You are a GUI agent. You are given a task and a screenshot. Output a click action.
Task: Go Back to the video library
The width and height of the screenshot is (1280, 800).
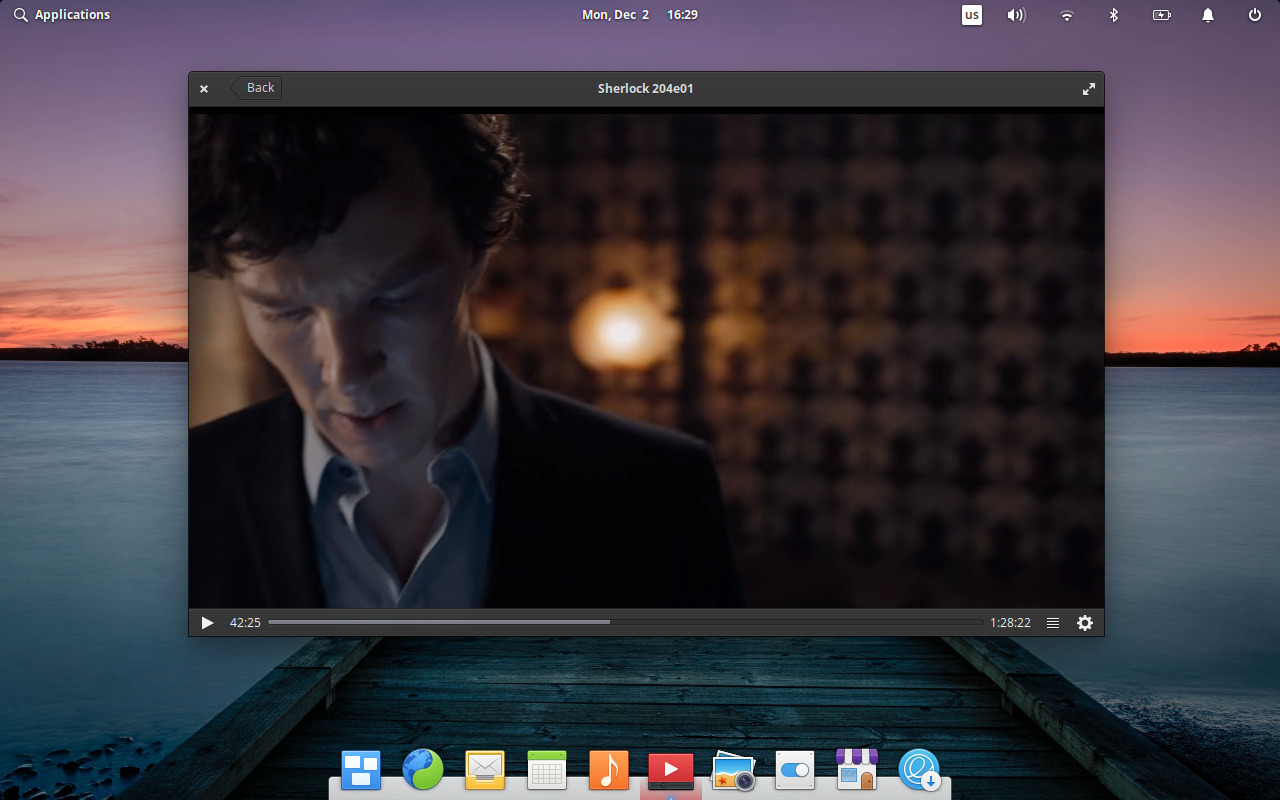point(257,88)
